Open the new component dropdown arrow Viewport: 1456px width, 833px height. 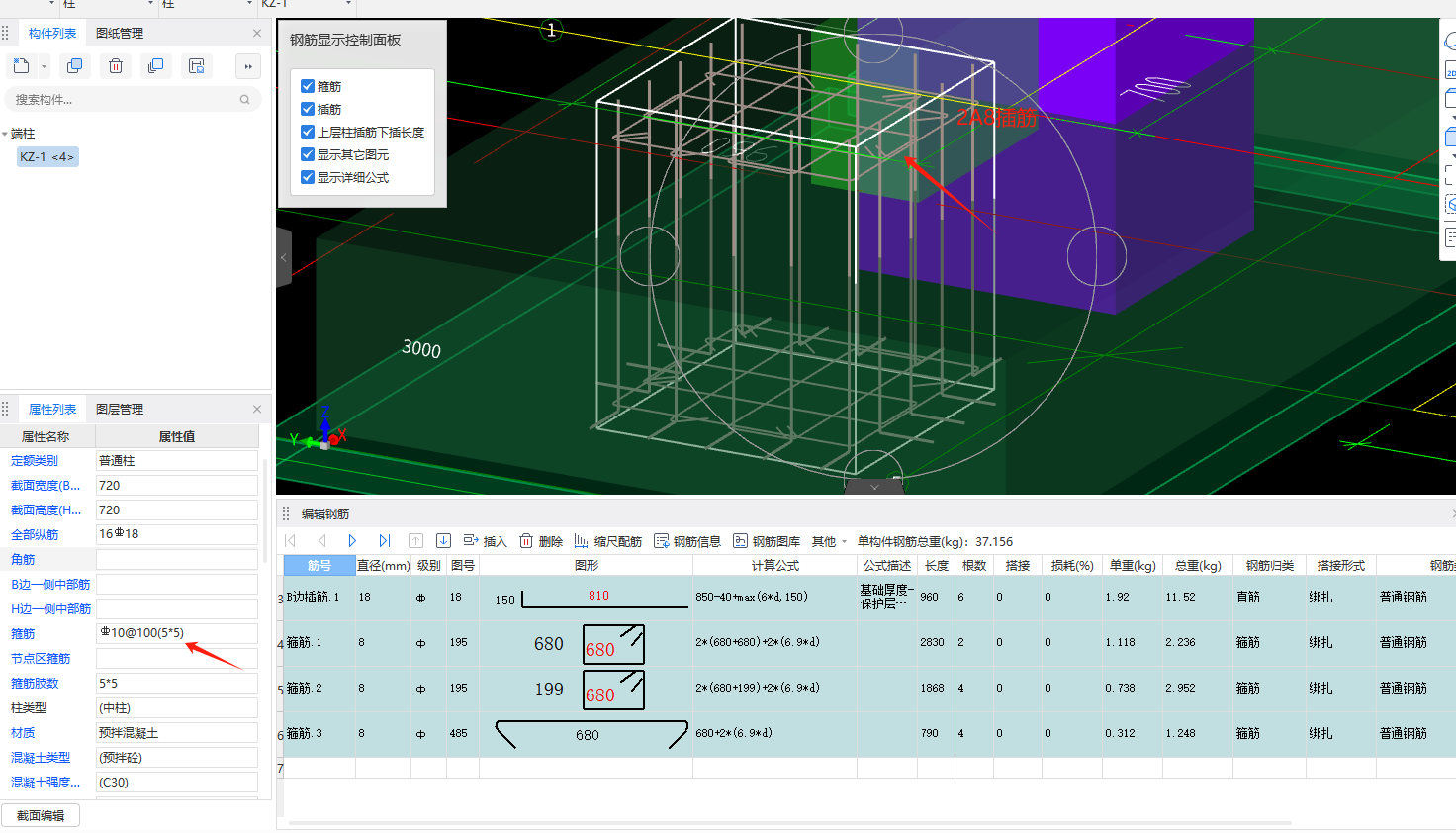pos(44,67)
